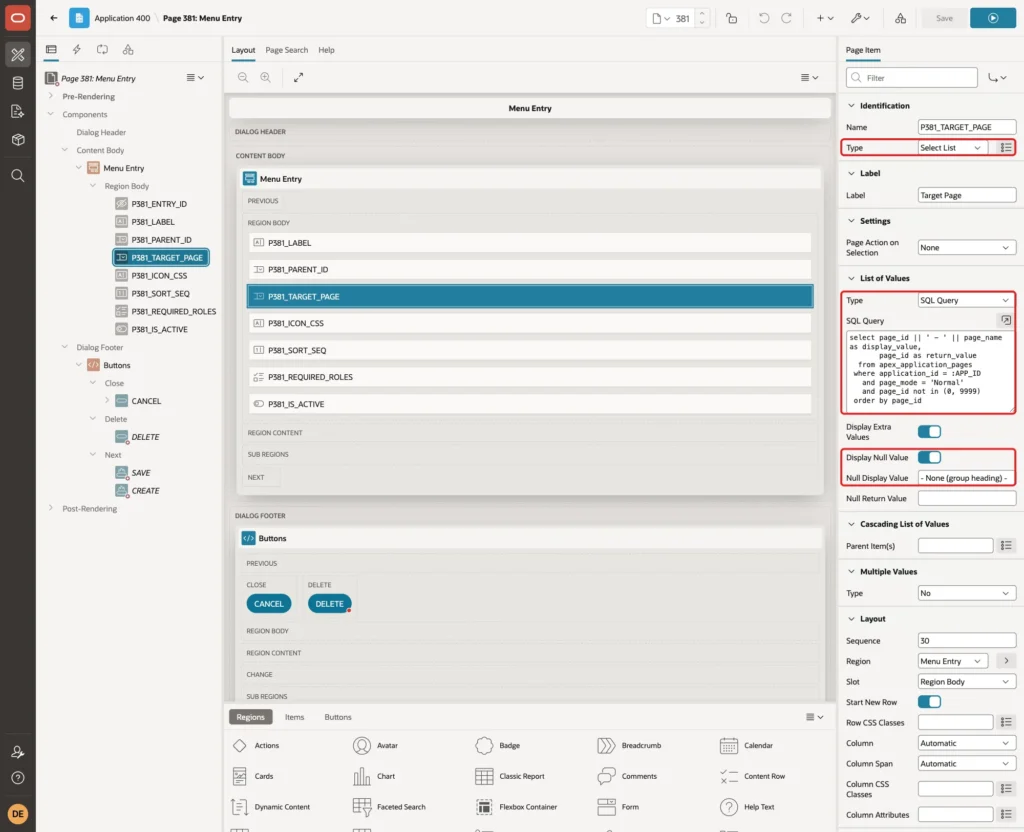The image size is (1024, 832).
Task: Click the sidebar search magnifier icon
Action: (x=18, y=176)
